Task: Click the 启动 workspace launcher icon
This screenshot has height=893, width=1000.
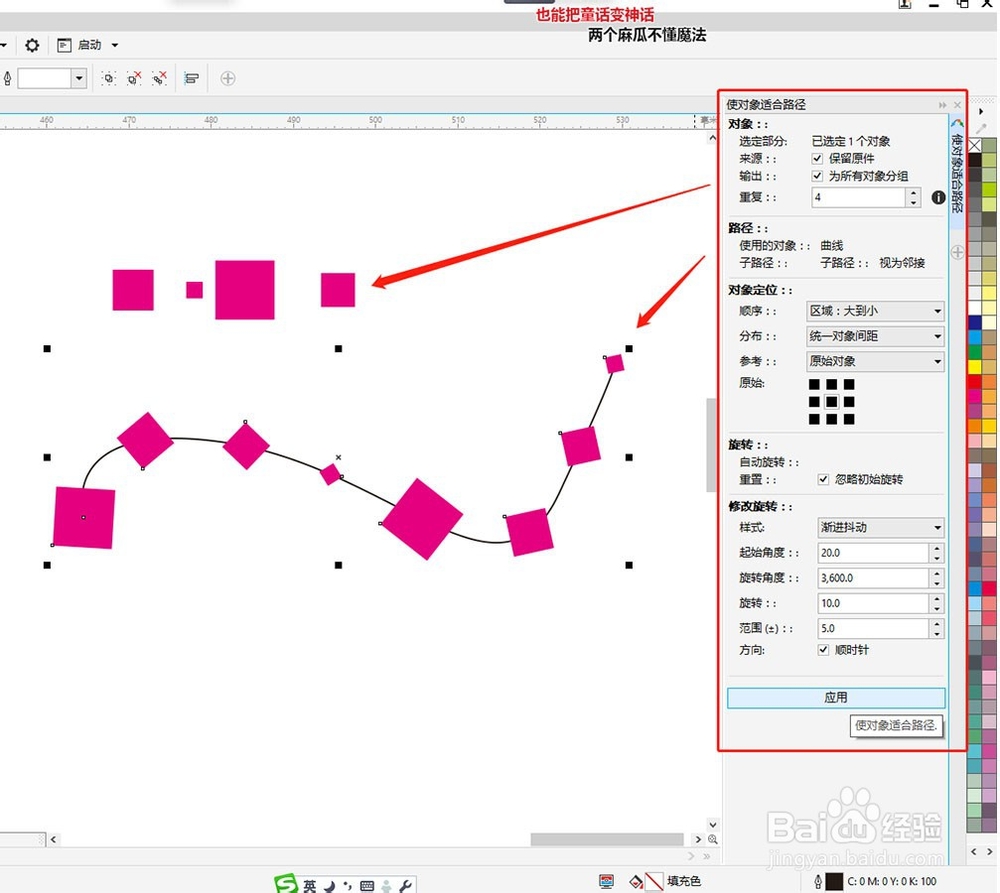Action: pyautogui.click(x=64, y=45)
